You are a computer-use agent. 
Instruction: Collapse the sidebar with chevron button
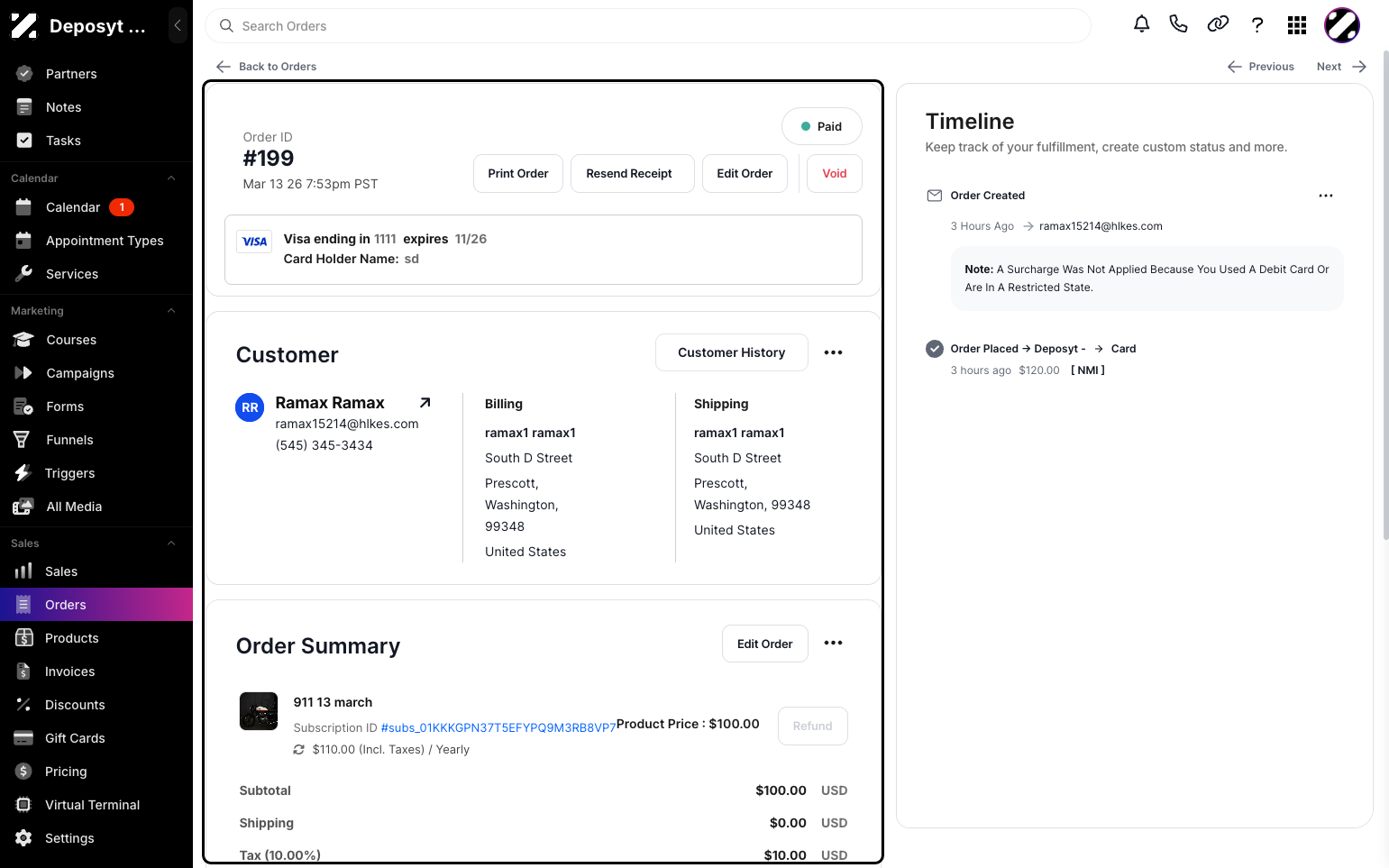(x=178, y=26)
